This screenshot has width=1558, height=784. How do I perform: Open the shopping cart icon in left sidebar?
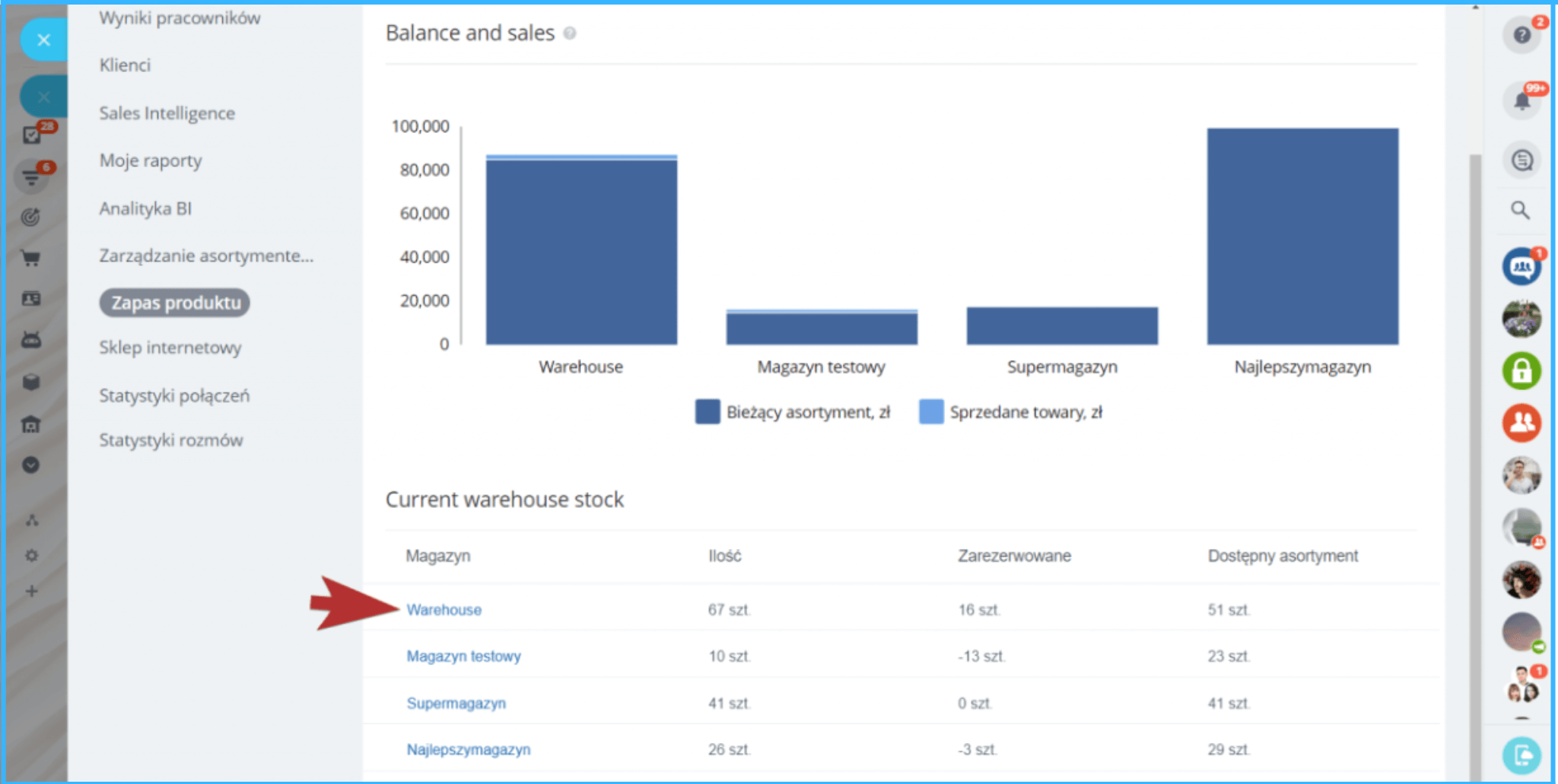(31, 259)
